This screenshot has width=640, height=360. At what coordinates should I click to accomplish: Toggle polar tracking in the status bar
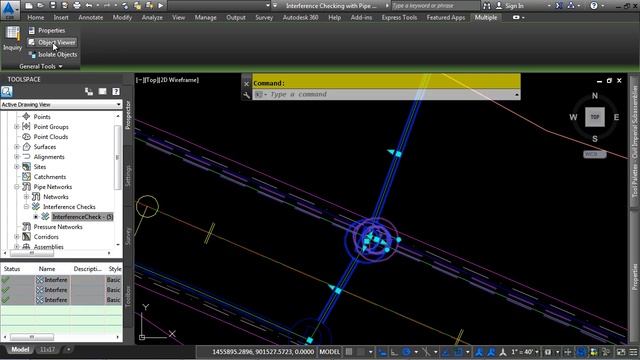pyautogui.click(x=407, y=352)
